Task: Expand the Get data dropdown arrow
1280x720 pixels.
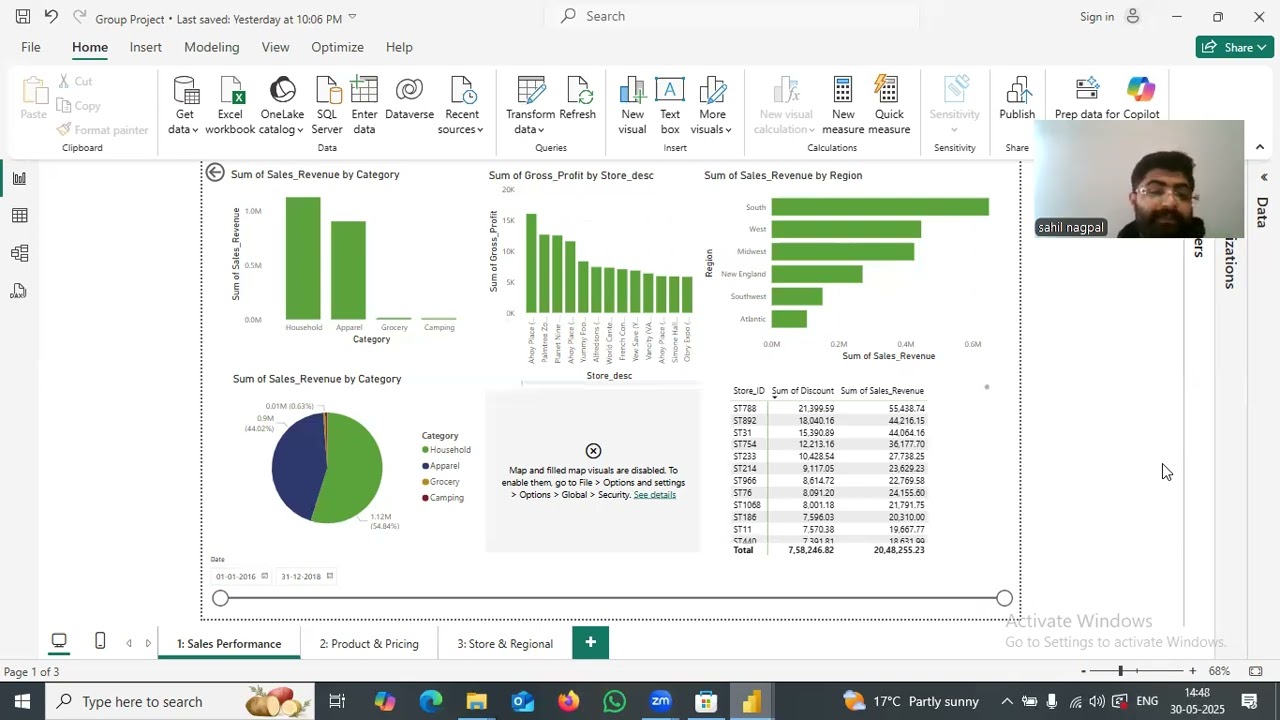Action: [x=194, y=130]
